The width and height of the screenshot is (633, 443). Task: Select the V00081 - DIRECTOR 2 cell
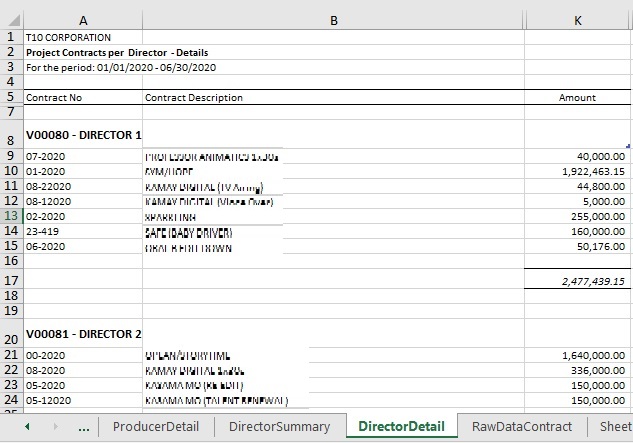(82, 333)
